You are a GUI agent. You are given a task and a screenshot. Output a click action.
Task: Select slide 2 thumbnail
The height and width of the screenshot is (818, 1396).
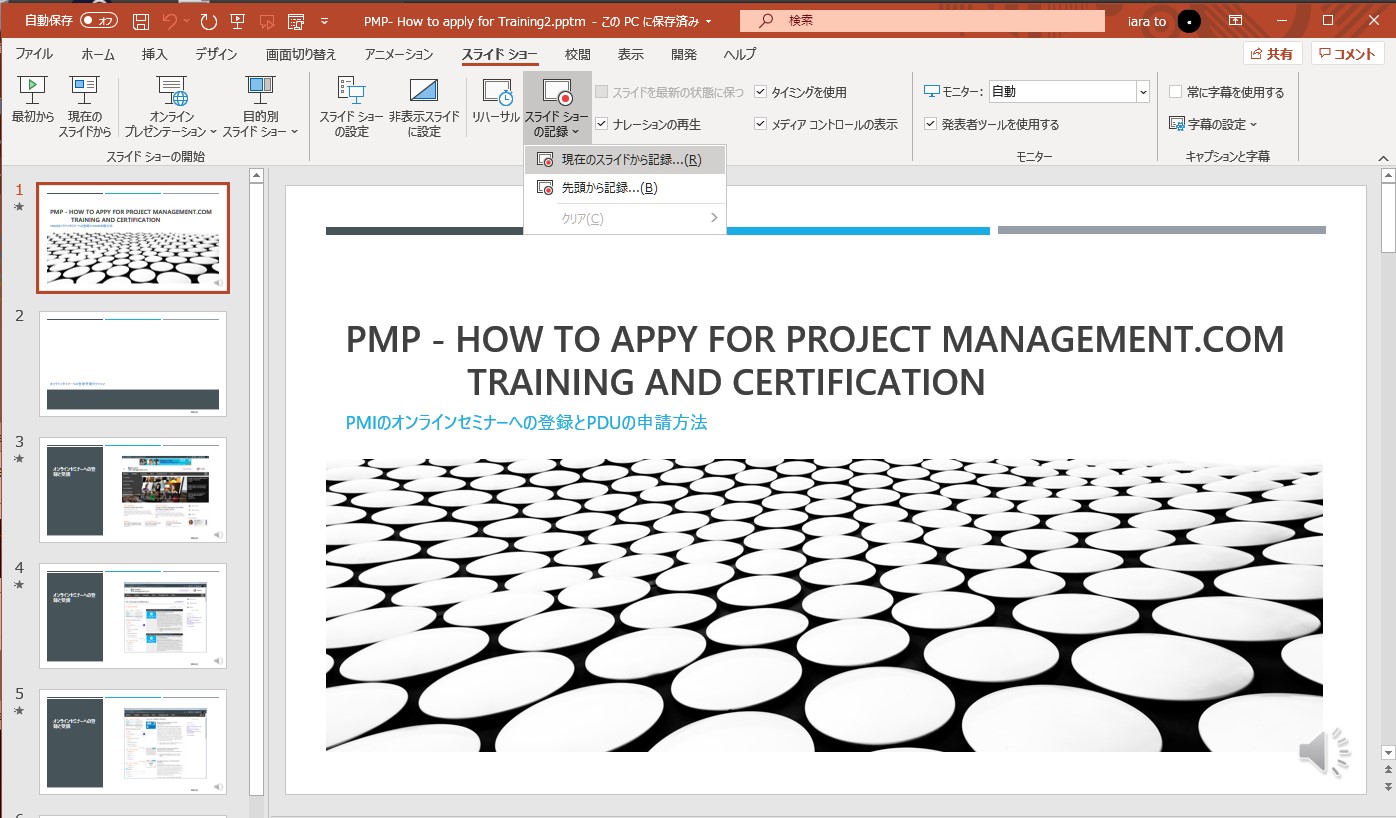tap(133, 363)
